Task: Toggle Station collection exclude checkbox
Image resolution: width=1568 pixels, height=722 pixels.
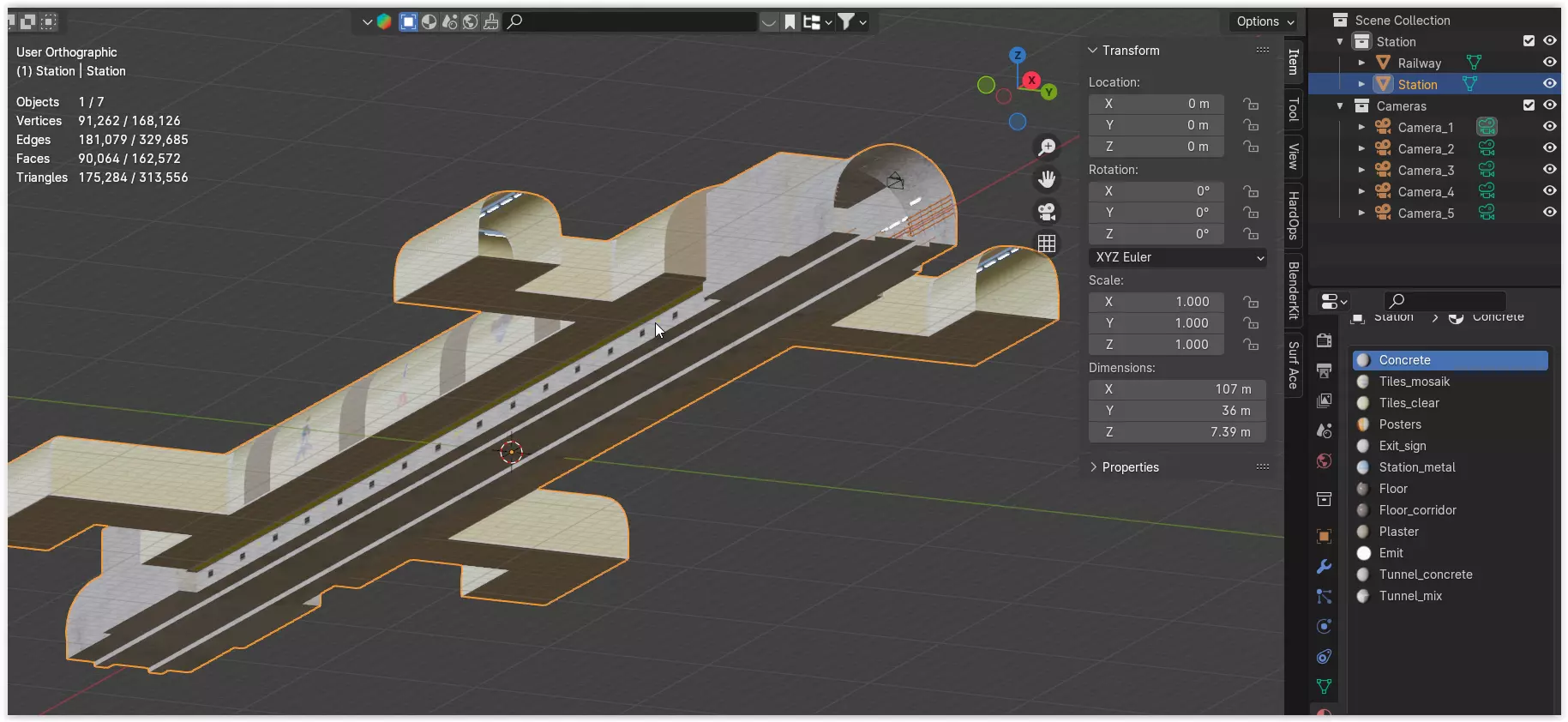Action: coord(1529,41)
